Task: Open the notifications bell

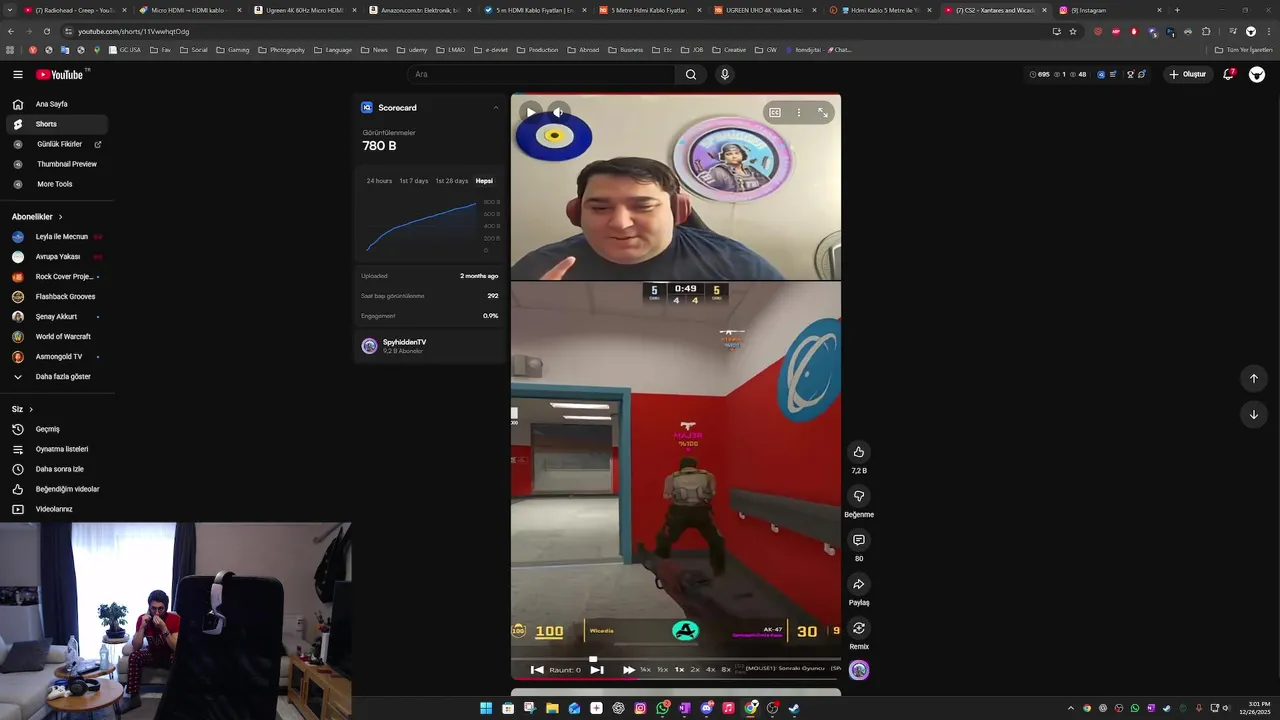Action: (x=1229, y=74)
